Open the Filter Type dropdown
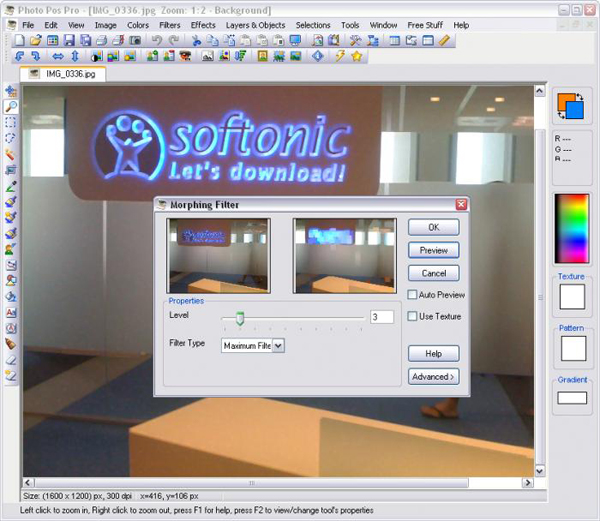Viewport: 600px width, 521px height. point(278,345)
